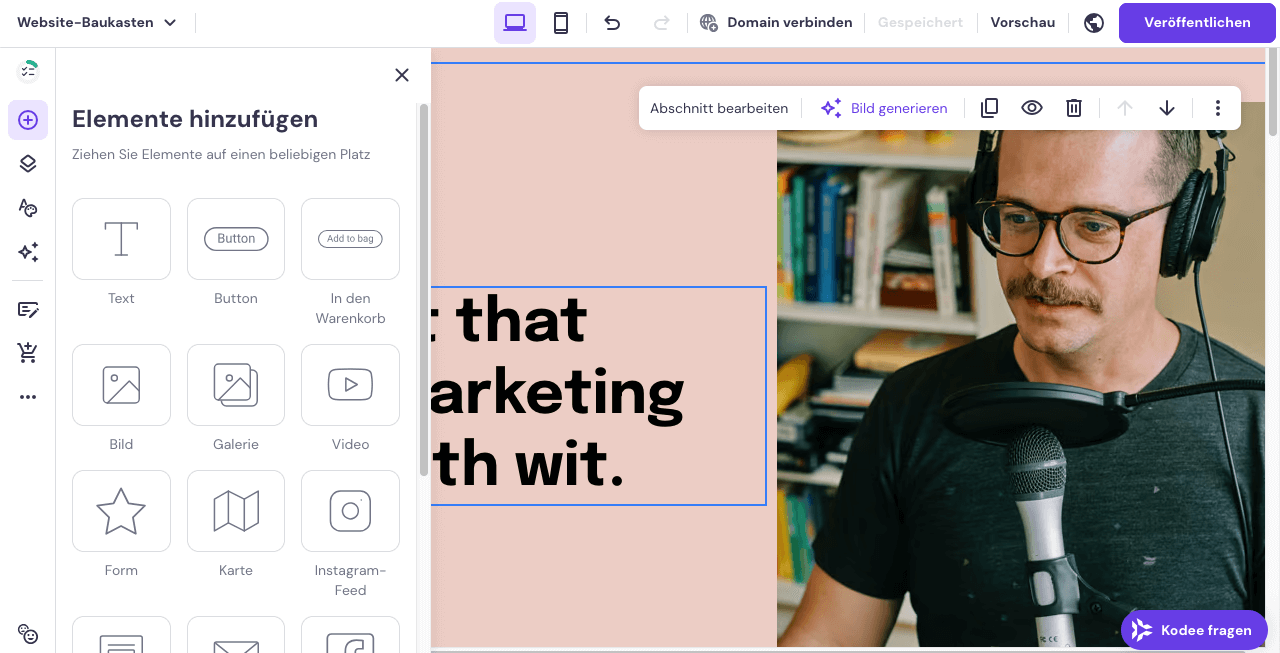
Task: Click Abschnitt bearbeiten
Action: (x=719, y=108)
